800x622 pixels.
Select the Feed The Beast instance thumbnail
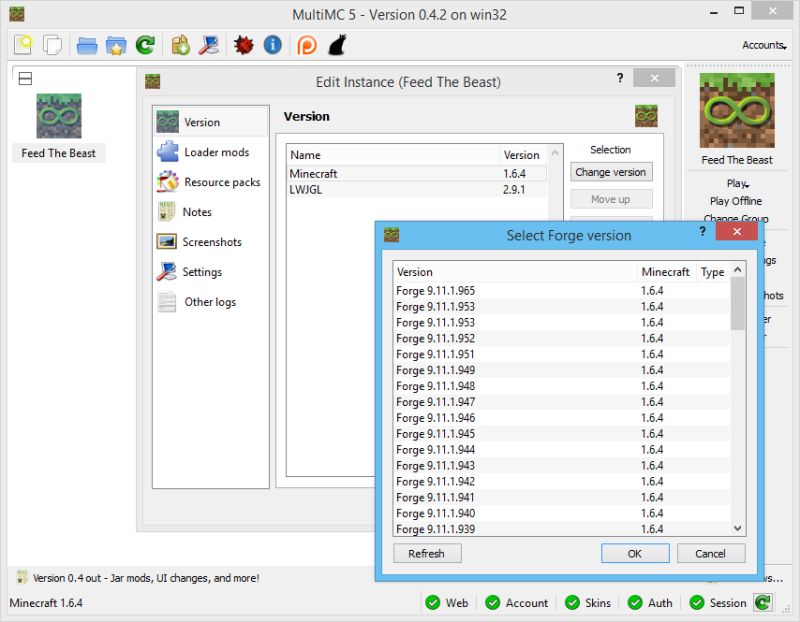(x=59, y=116)
